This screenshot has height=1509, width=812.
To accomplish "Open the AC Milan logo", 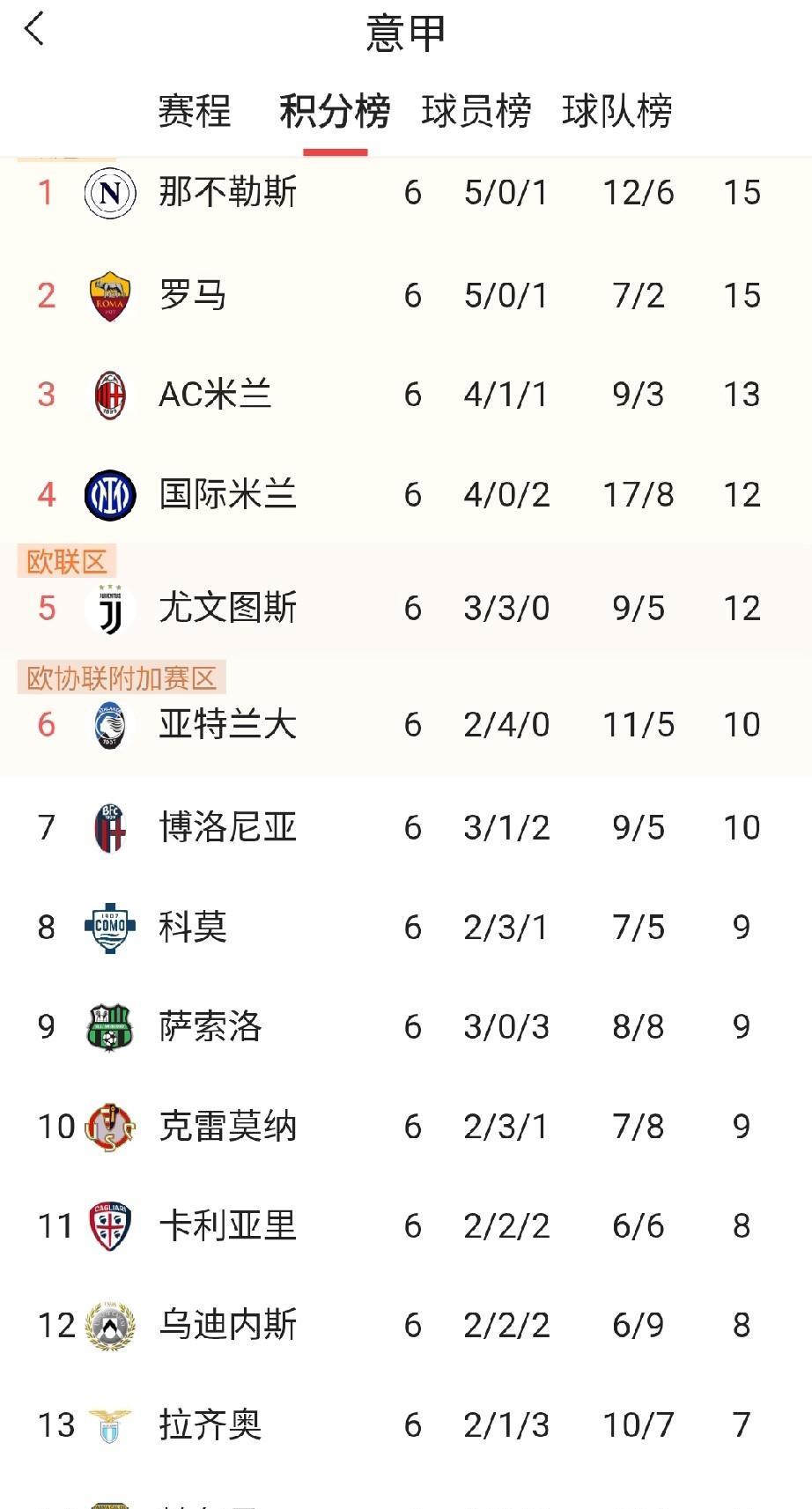I will point(110,395).
